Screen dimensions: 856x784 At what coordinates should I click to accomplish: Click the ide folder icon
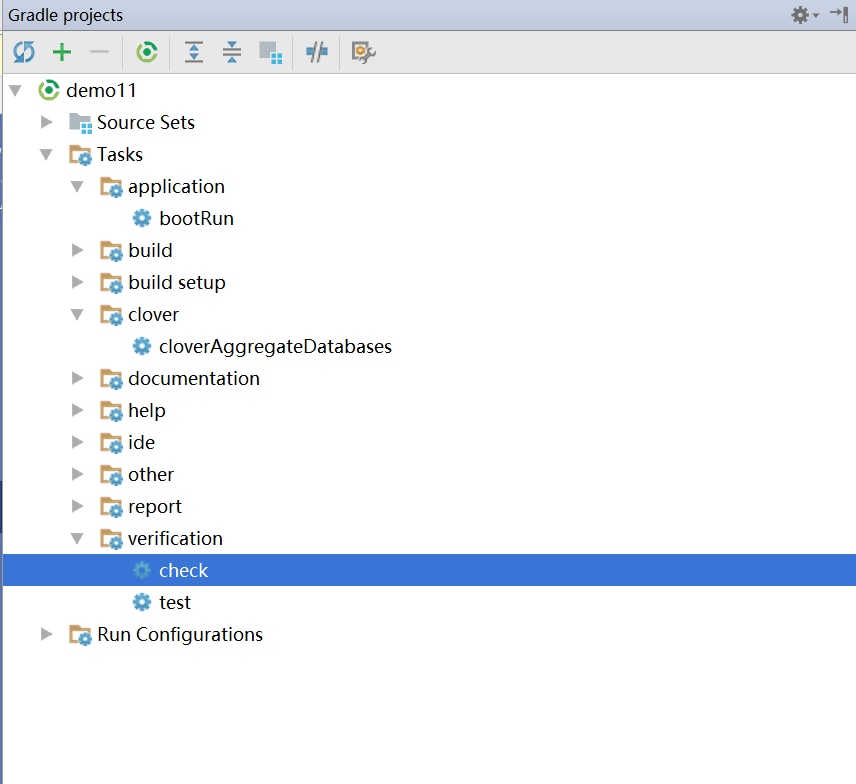pyautogui.click(x=111, y=443)
